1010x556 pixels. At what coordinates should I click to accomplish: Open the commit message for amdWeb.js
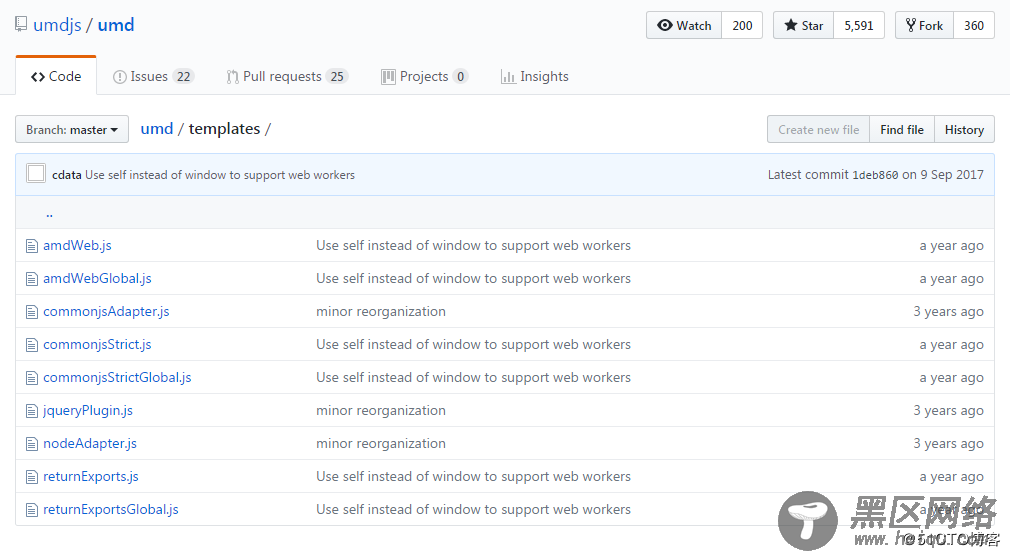[473, 245]
